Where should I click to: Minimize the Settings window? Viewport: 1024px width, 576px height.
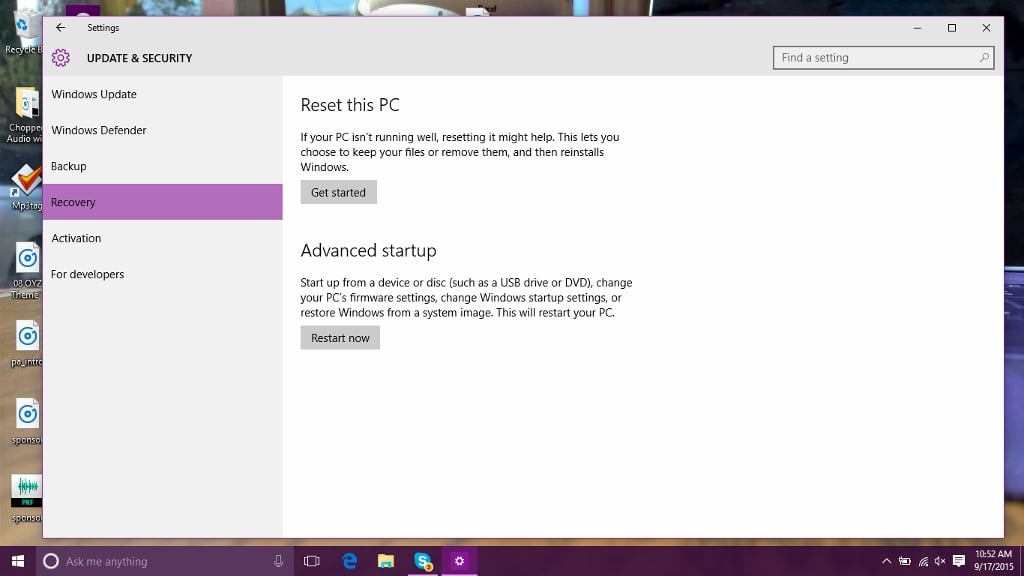(x=918, y=27)
